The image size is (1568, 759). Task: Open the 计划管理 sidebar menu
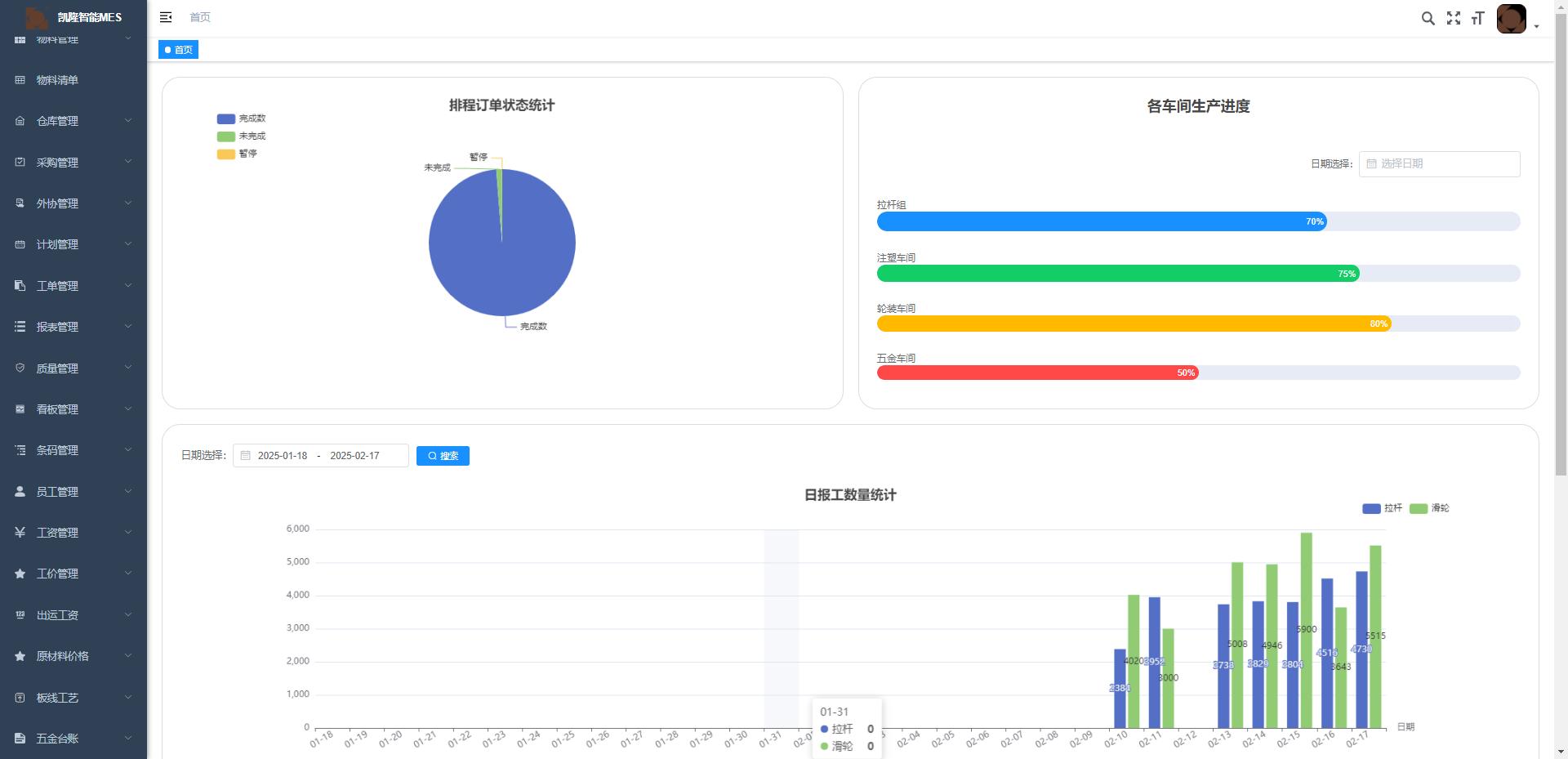tap(57, 244)
